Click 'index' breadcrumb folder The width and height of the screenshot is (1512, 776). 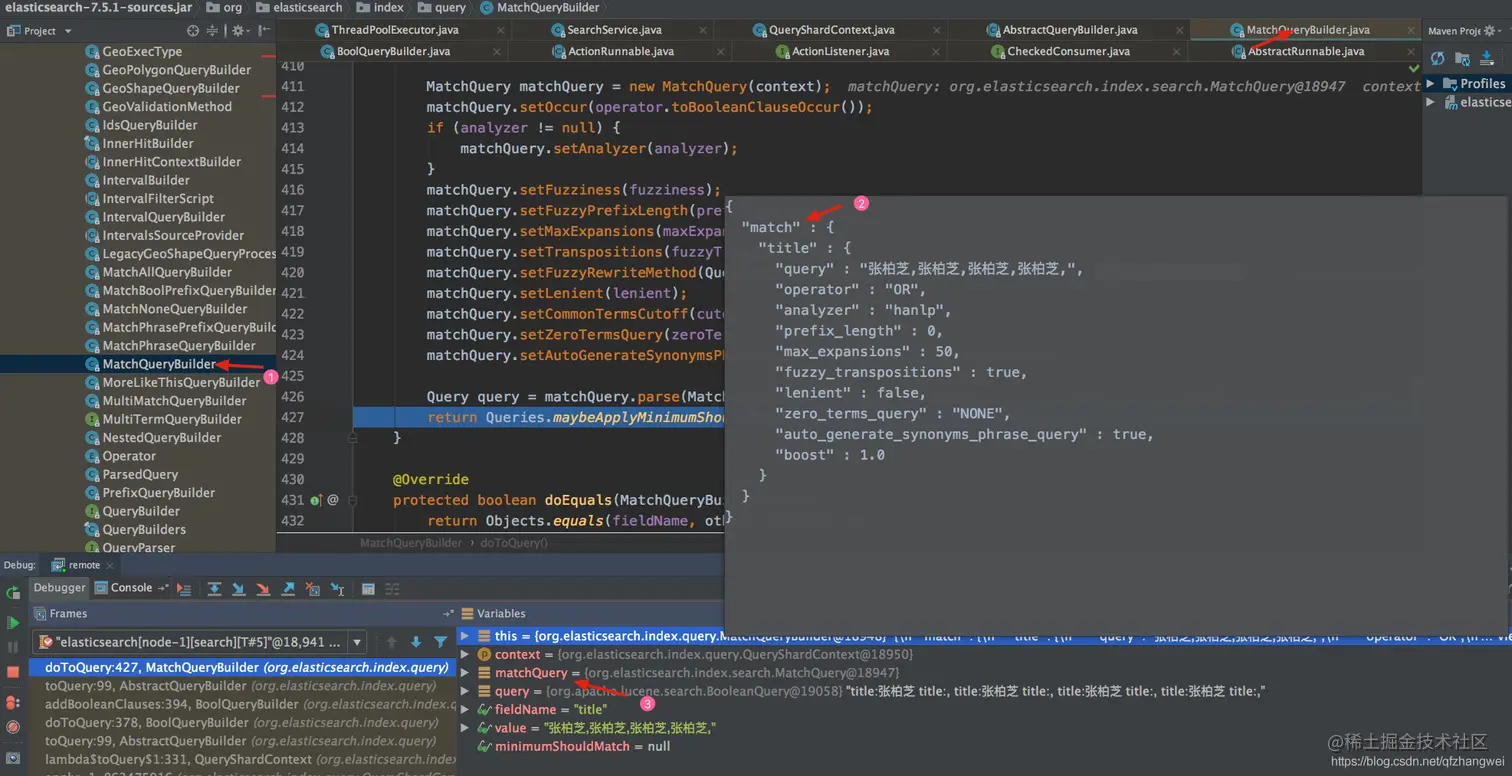(380, 7)
